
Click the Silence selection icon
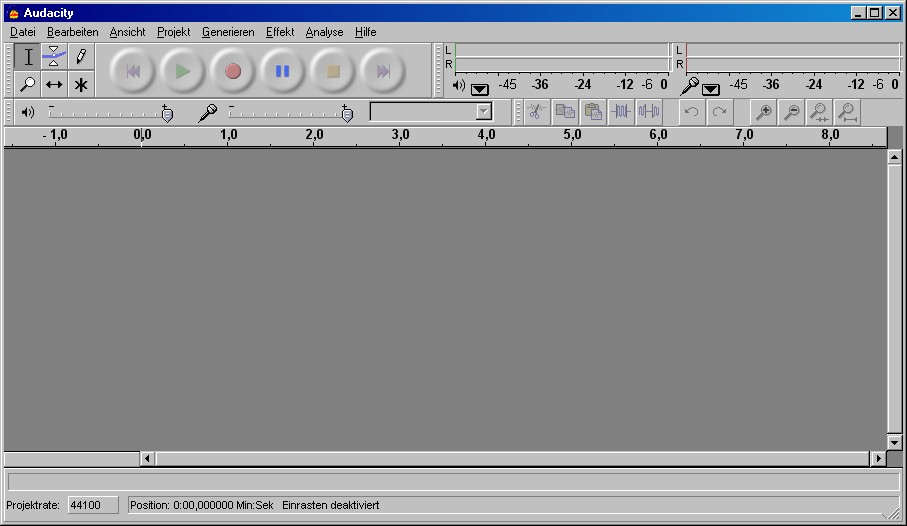[649, 112]
